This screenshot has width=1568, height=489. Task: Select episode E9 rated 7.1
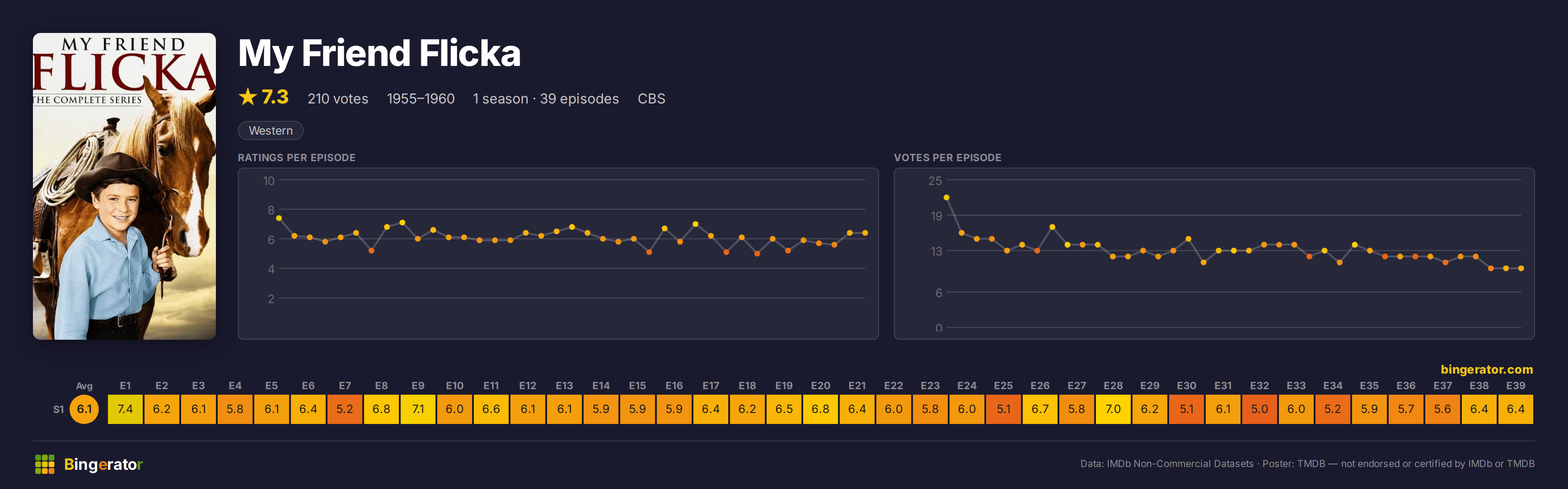click(418, 408)
